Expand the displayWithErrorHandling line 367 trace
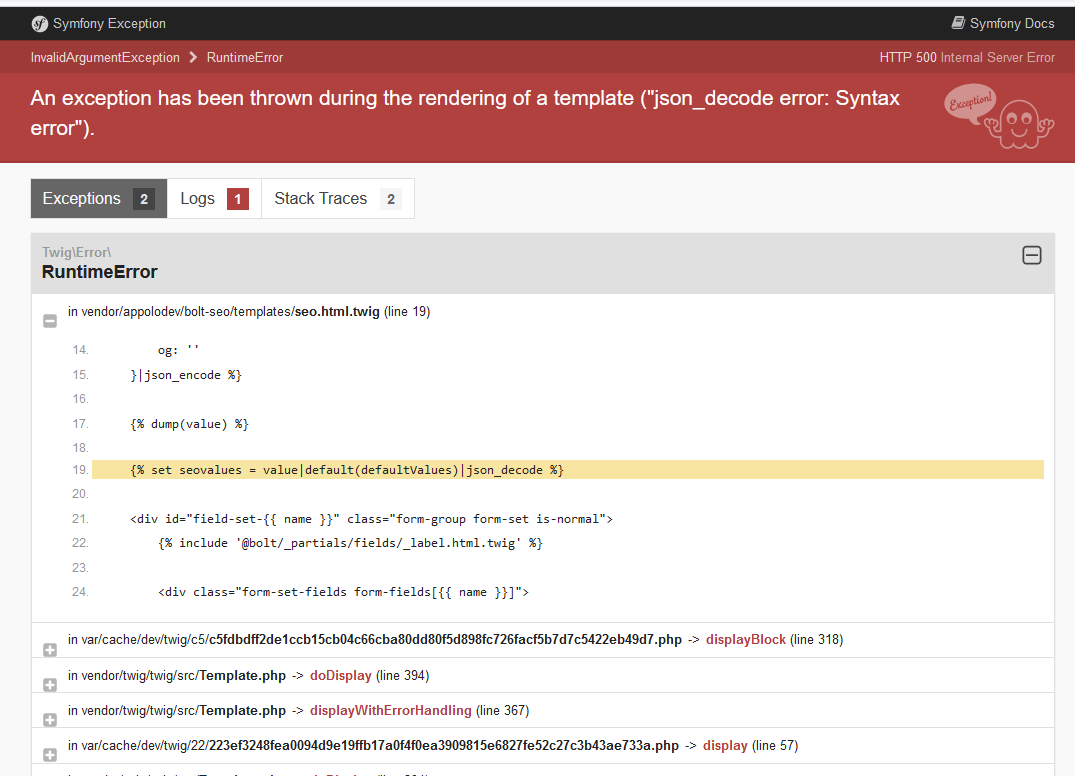1075x776 pixels. (50, 720)
